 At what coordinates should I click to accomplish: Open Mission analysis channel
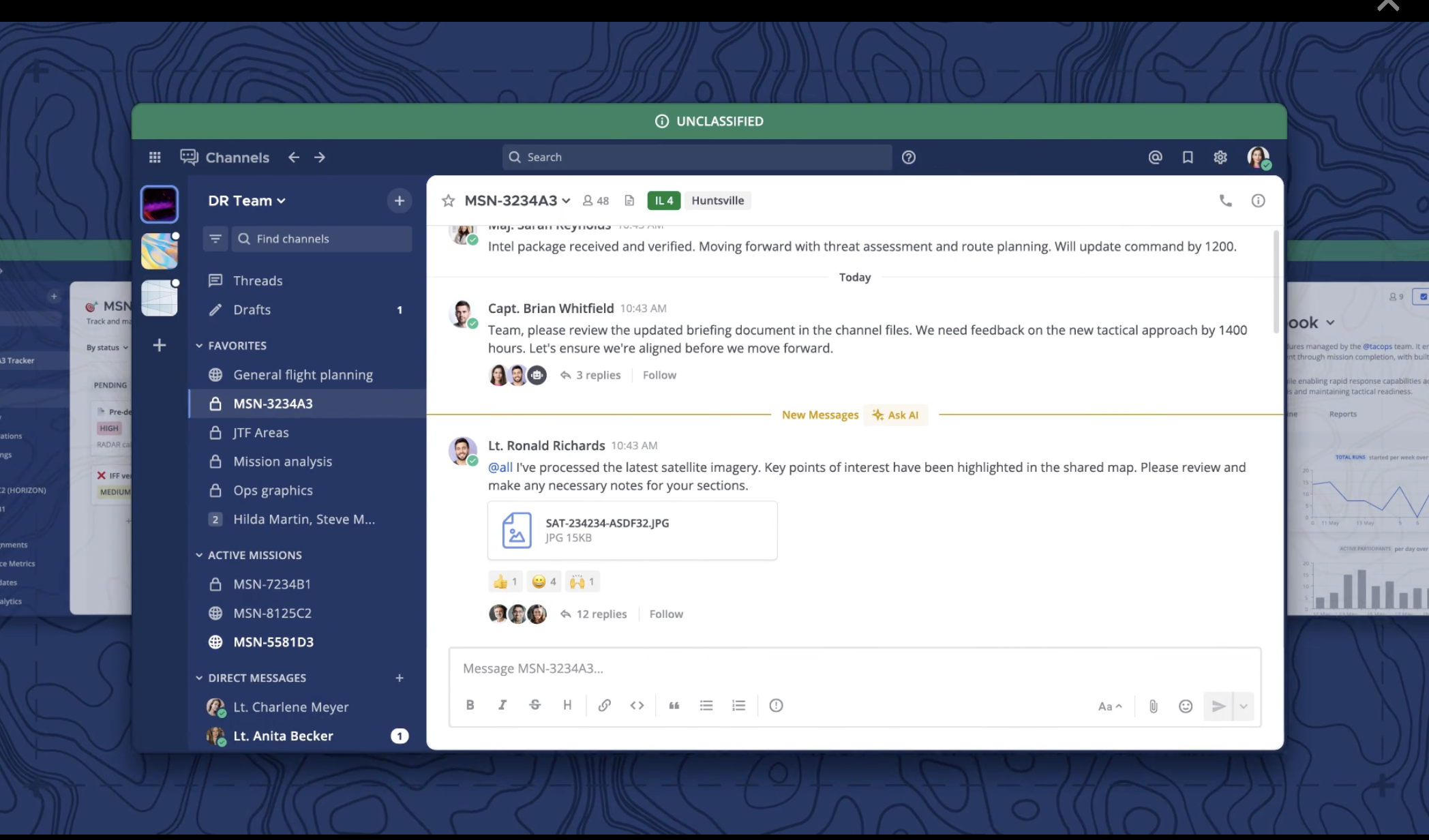tap(307, 462)
